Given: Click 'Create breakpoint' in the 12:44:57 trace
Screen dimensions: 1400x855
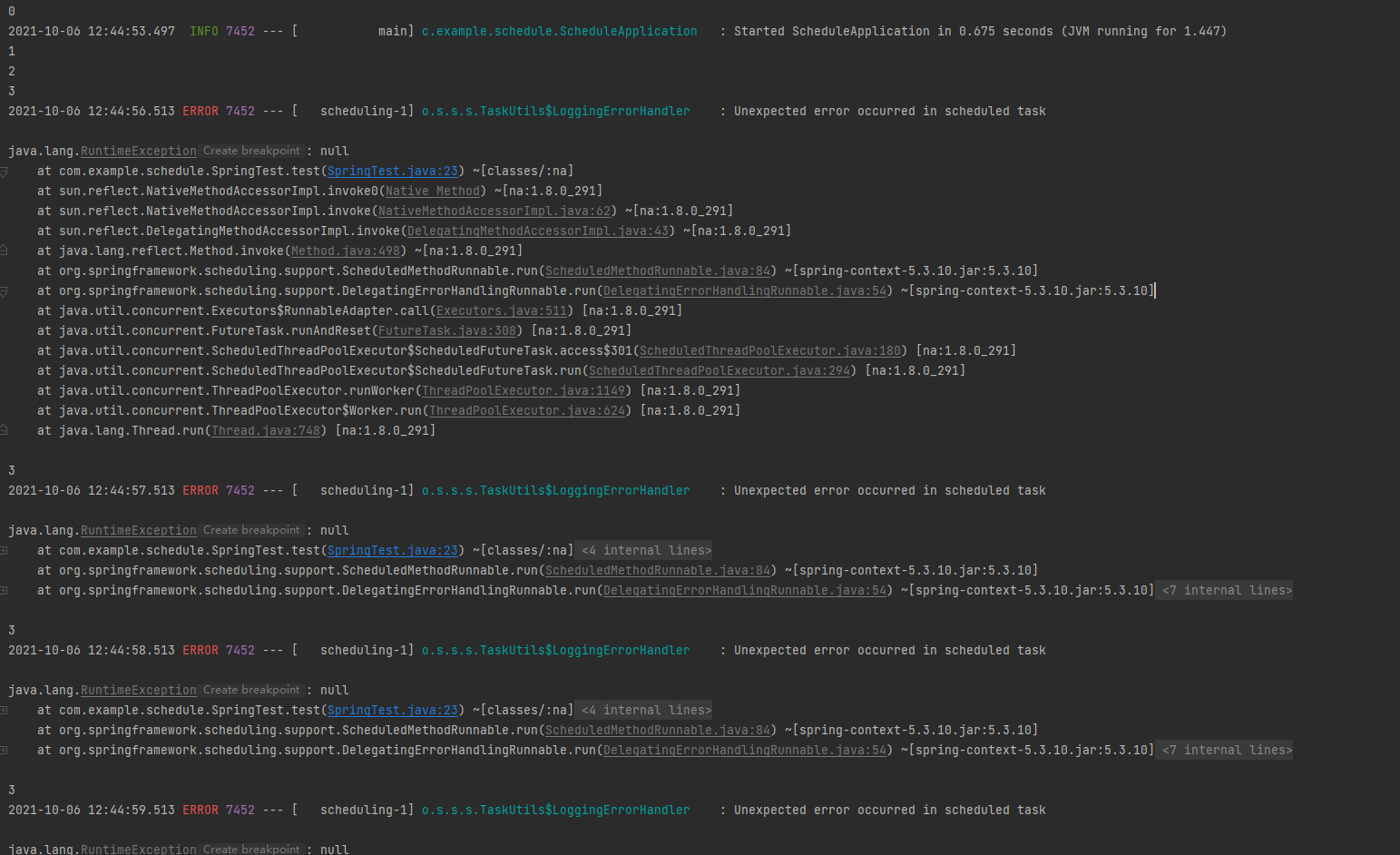Looking at the screenshot, I should 251,530.
